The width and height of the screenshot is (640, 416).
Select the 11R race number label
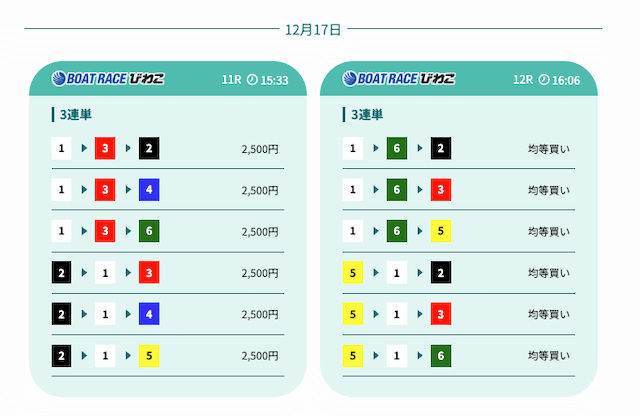(230, 79)
